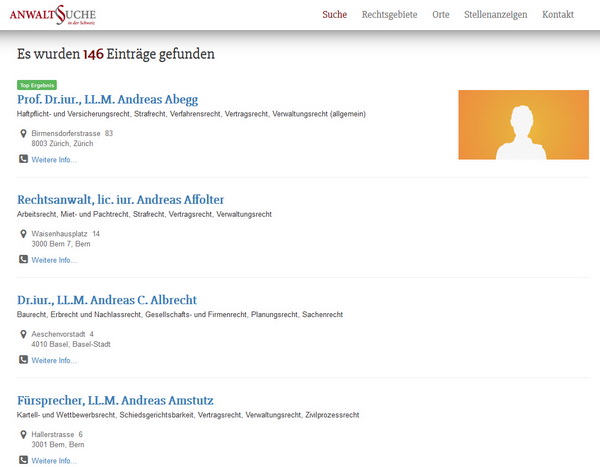Open Weitere Info for Andreas Amstutz
This screenshot has width=600, height=467.
[54, 461]
